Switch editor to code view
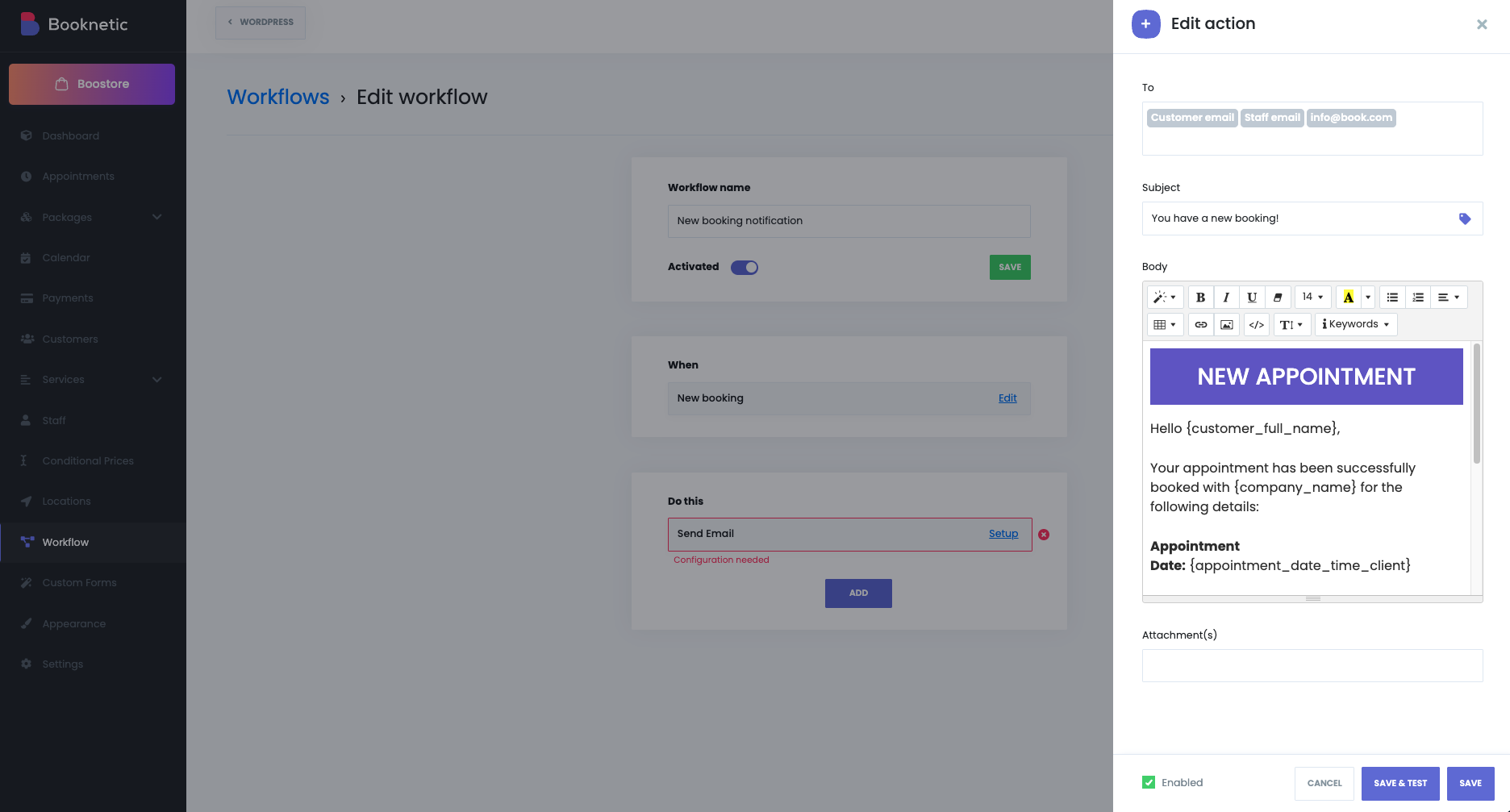This screenshot has height=812, width=1510. pos(1256,325)
